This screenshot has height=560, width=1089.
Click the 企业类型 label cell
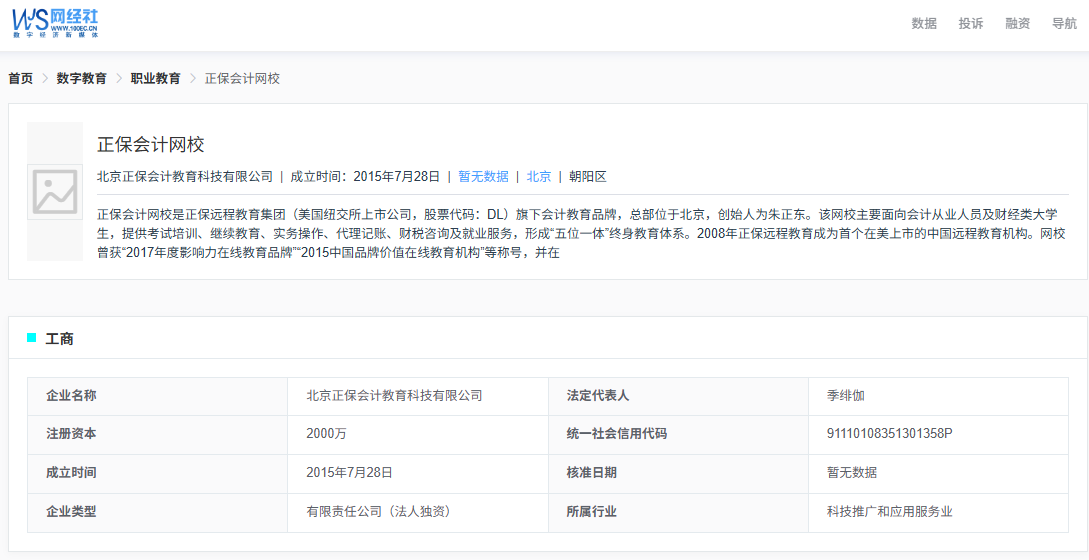[158, 513]
